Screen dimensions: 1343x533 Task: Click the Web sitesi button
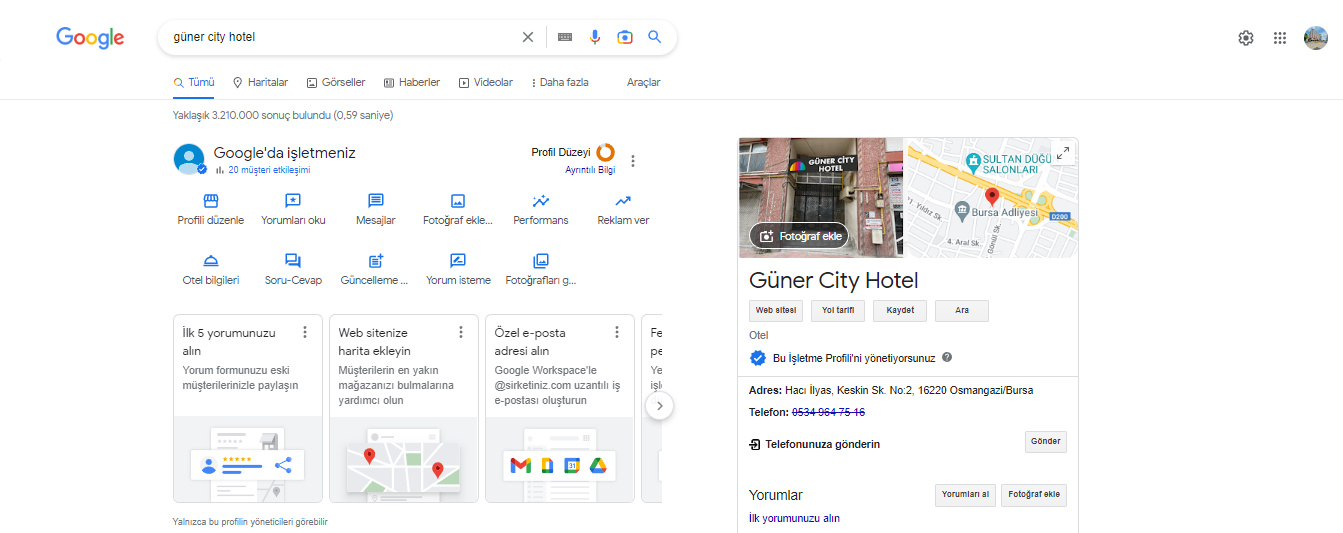[x=776, y=311]
